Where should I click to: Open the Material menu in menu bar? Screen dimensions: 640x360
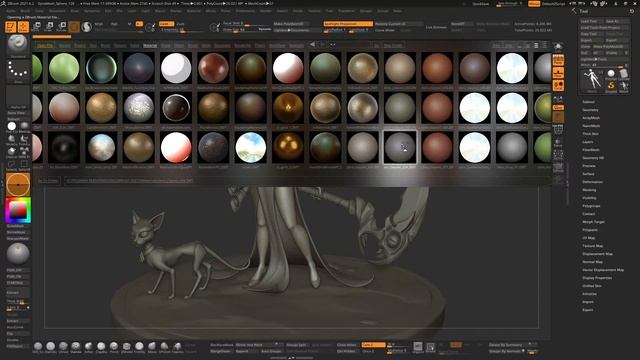(193, 11)
